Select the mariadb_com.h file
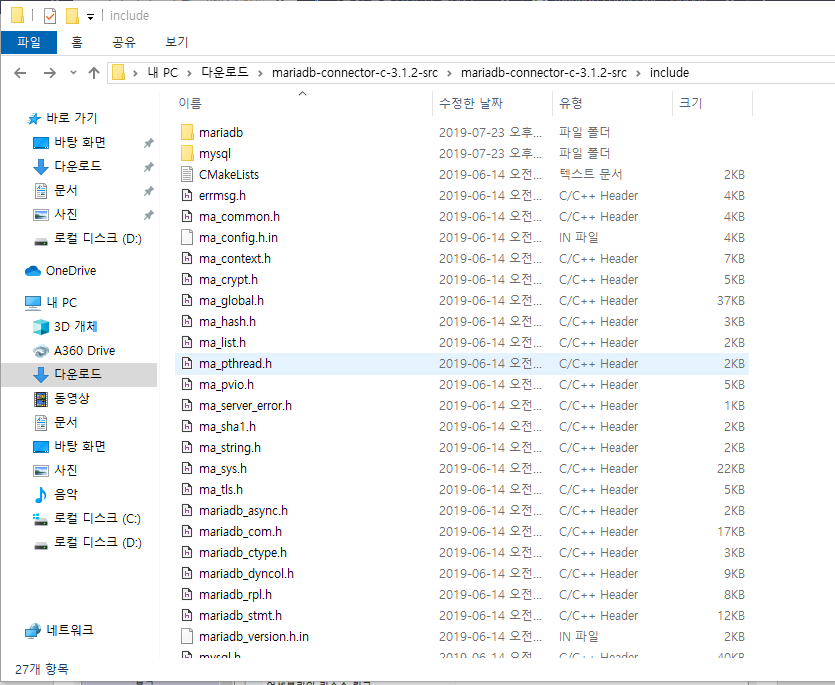The image size is (835, 685). (241, 532)
